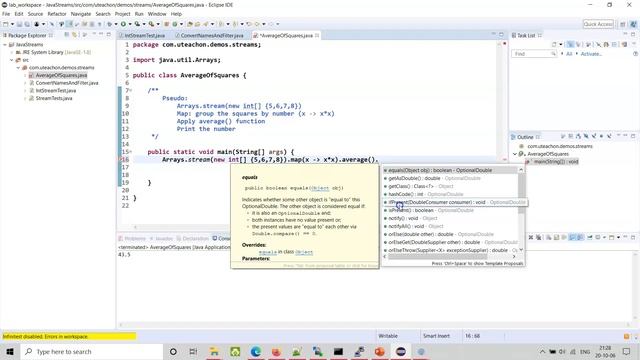This screenshot has width=640, height=360.
Task: Click the Windows taskbar search box
Action: (91, 351)
